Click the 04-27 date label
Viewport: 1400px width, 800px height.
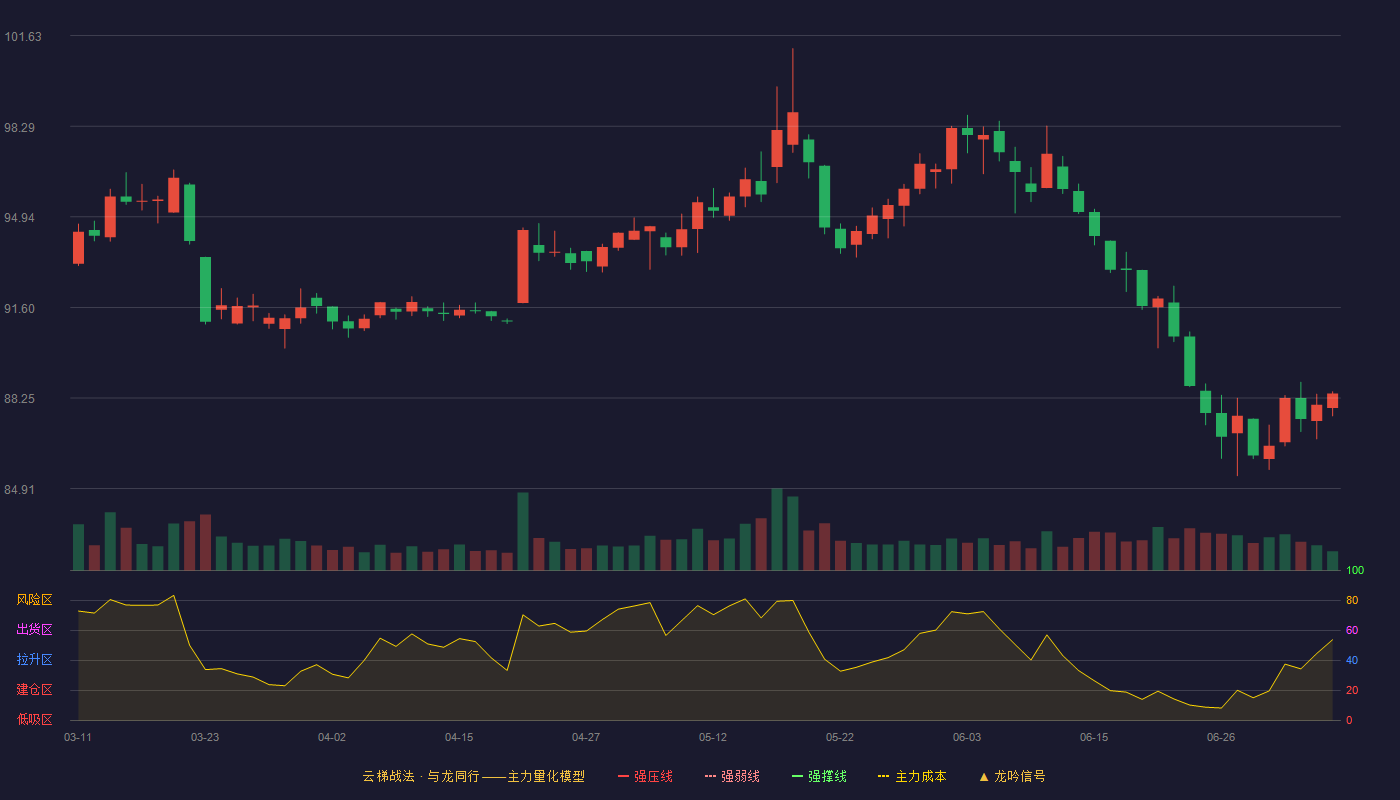click(586, 737)
